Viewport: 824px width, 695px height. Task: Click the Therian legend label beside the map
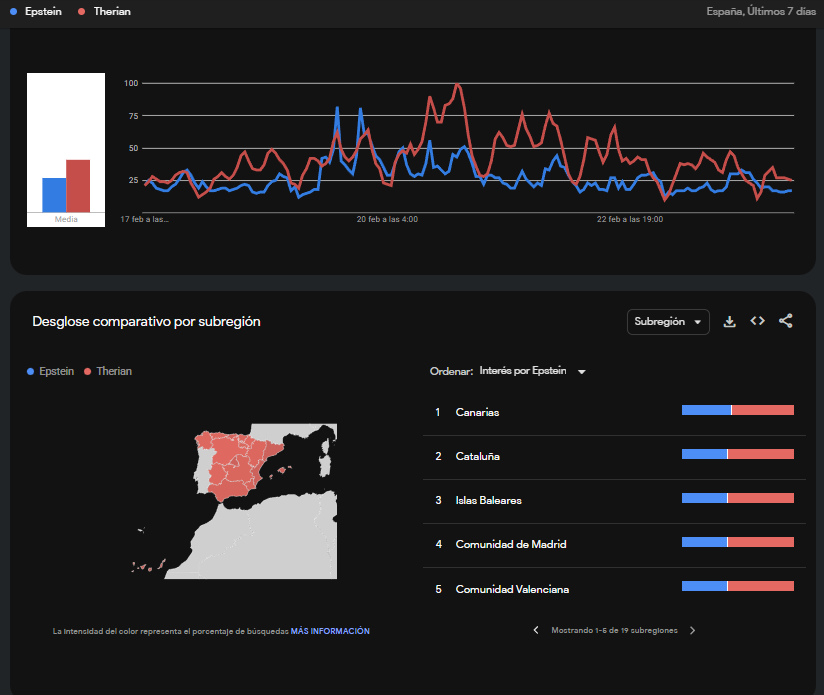113,371
